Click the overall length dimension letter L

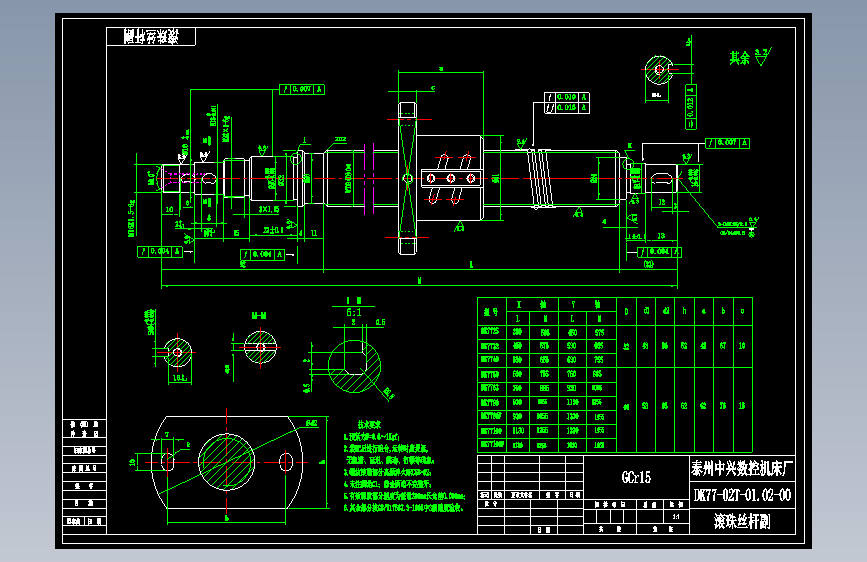click(x=471, y=265)
